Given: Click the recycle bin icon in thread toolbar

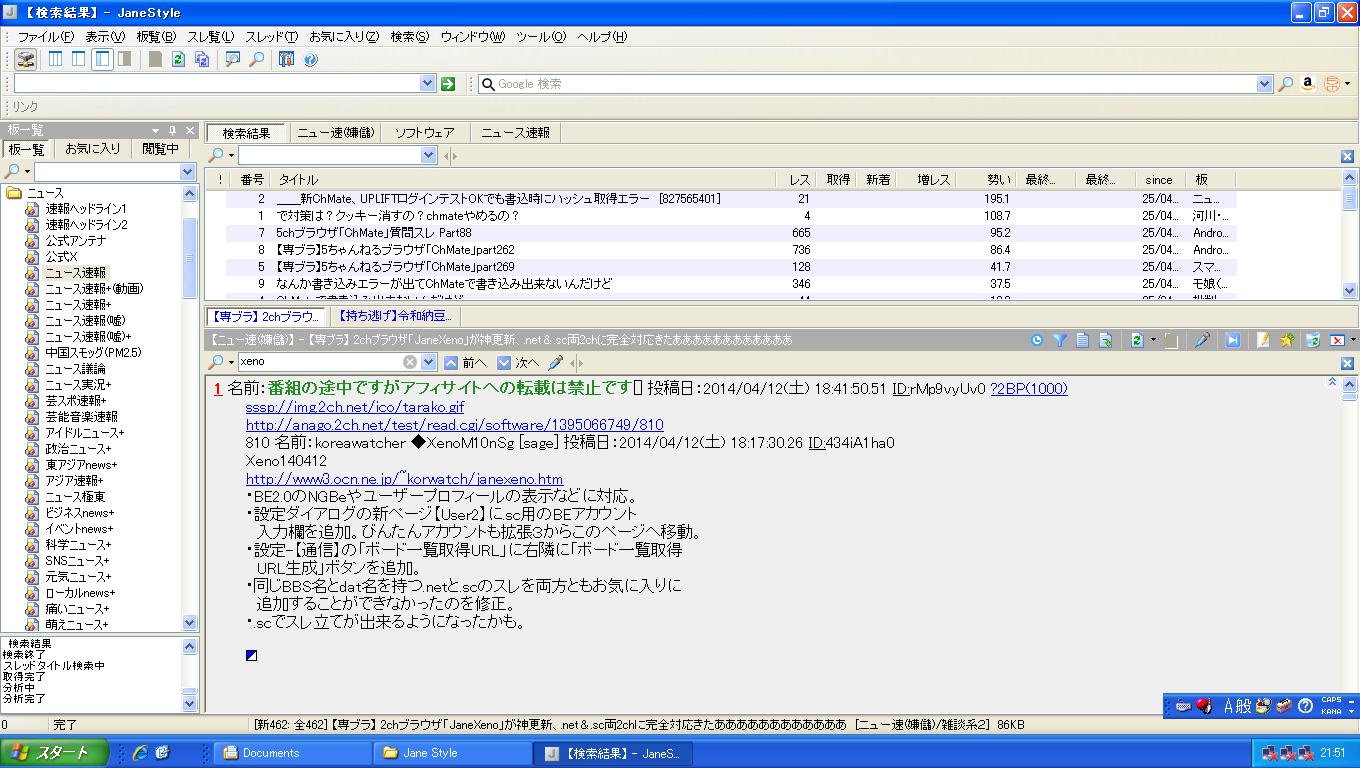Looking at the screenshot, I should tap(1313, 341).
